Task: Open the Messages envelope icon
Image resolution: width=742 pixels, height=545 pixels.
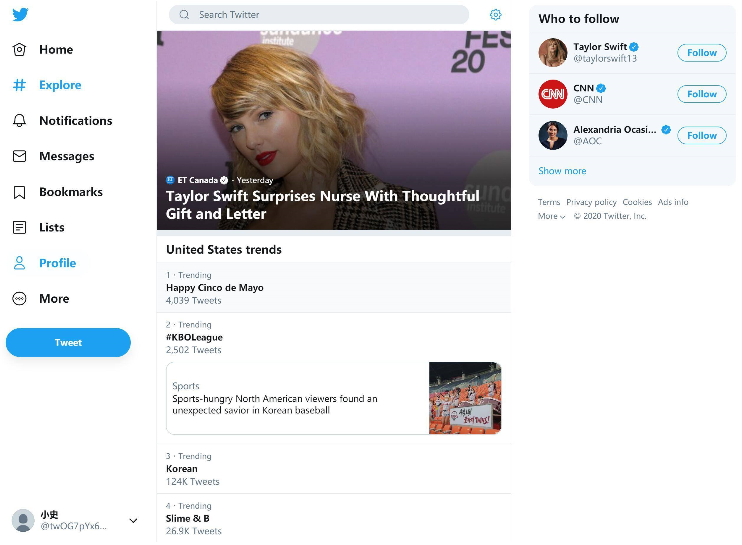Action: [19, 156]
